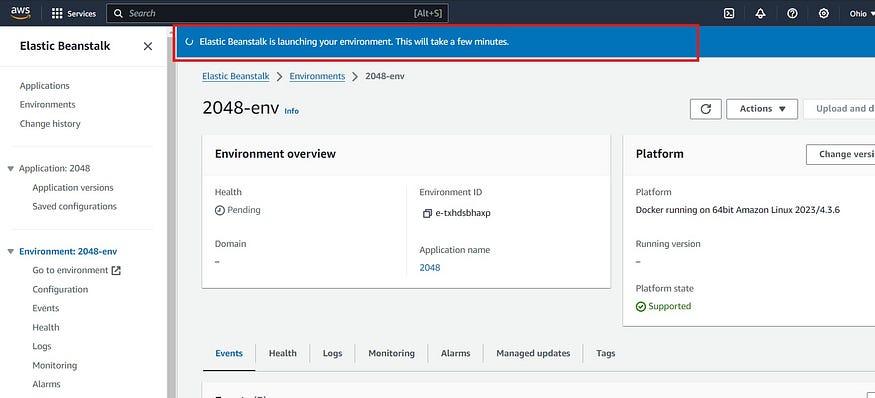Refresh the environment with the reload button

tap(705, 109)
